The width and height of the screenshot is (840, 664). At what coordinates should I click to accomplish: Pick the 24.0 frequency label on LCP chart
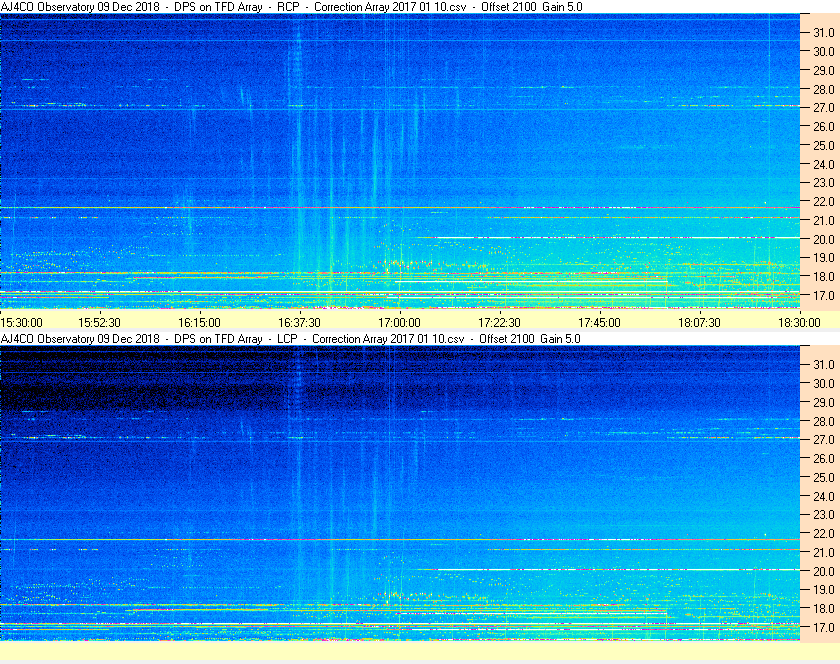(x=824, y=496)
